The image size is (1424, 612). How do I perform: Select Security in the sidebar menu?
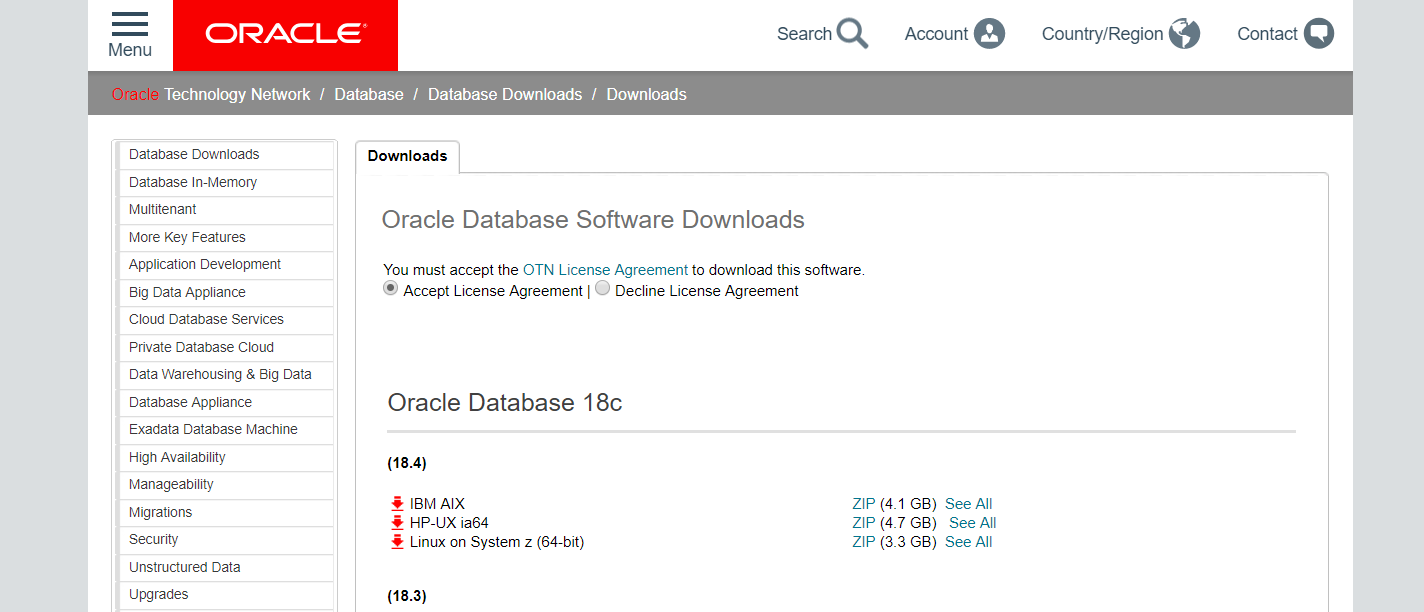(x=153, y=539)
